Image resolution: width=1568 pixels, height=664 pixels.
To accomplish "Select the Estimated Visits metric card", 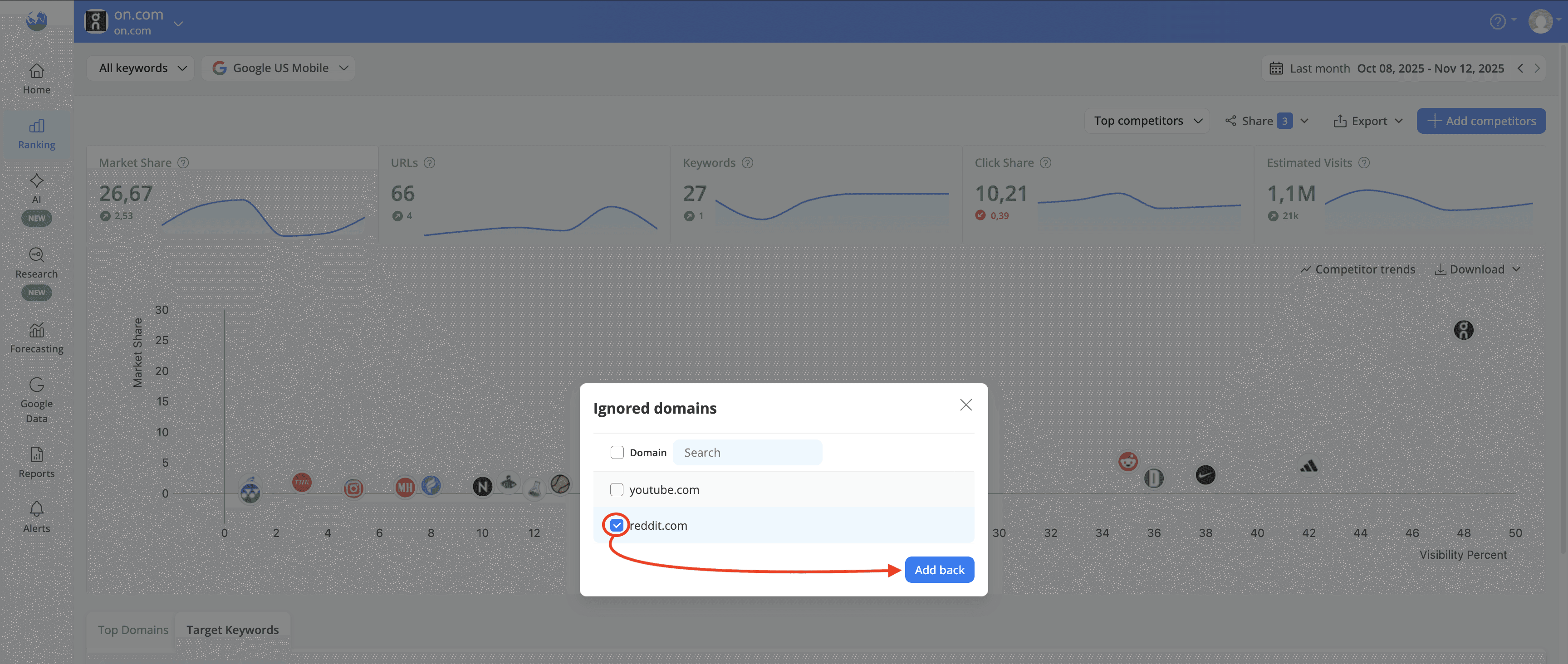I will [x=1400, y=195].
